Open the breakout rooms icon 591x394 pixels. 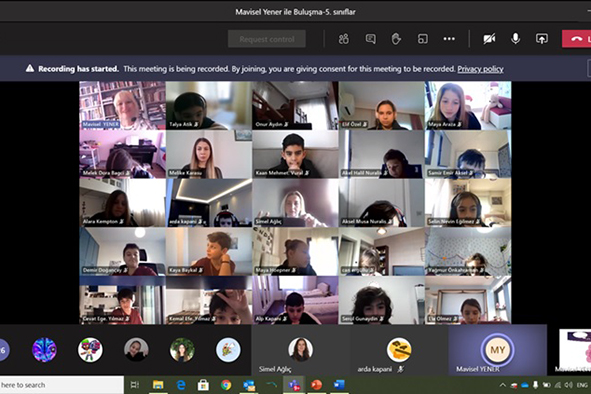point(423,39)
